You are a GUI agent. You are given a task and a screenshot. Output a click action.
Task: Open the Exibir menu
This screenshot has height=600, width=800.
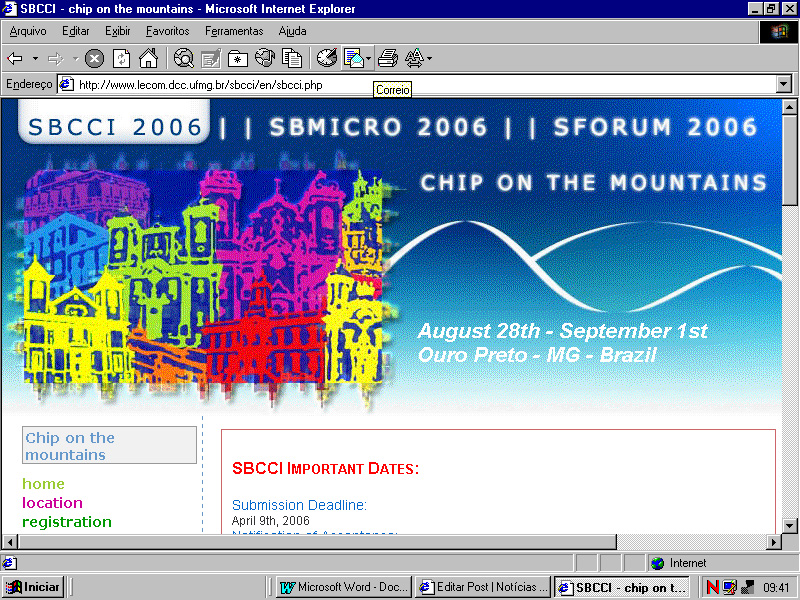(x=117, y=31)
